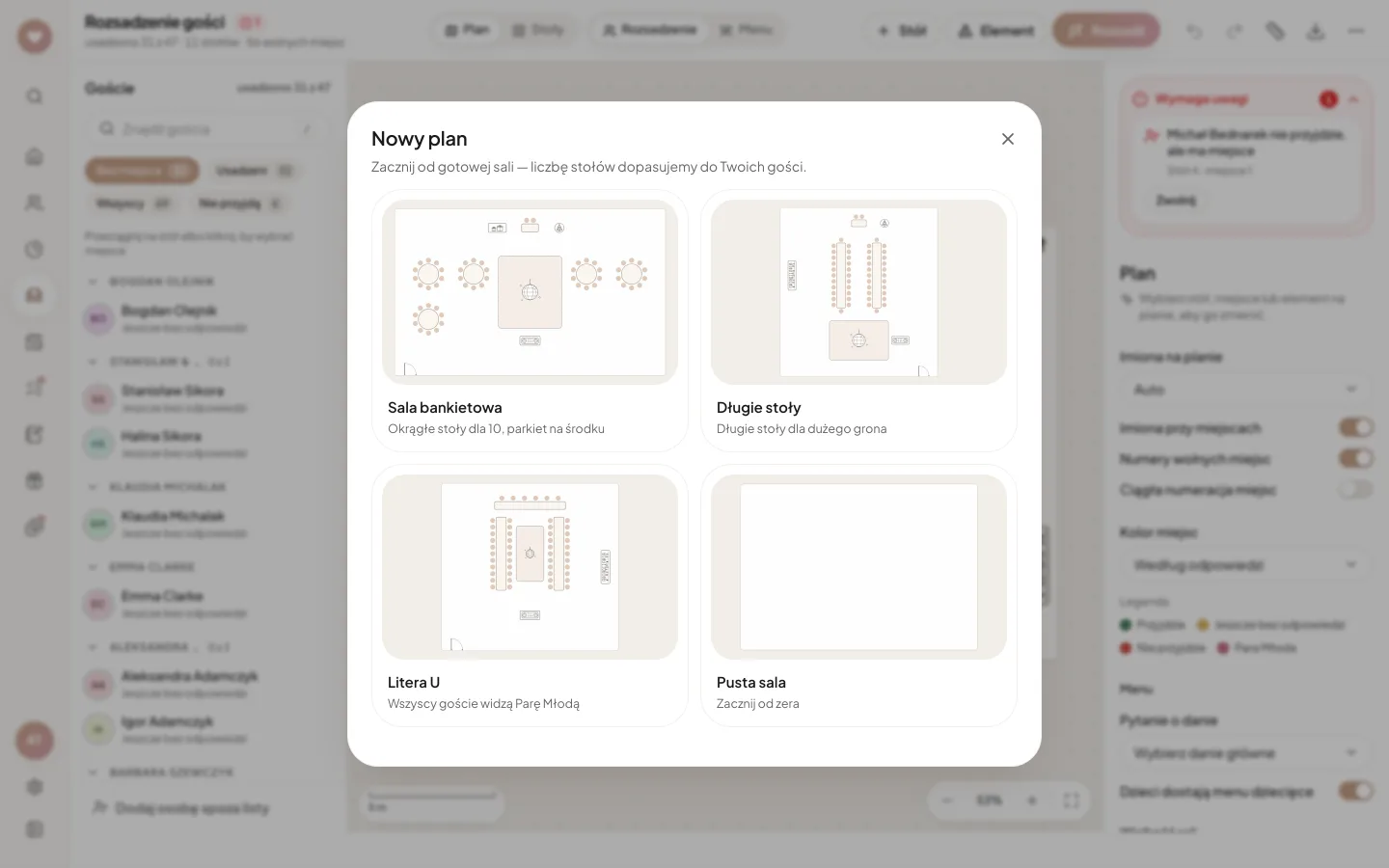Click the redo arrow in top toolbar
Viewport: 1389px width, 868px height.
coord(1235,31)
